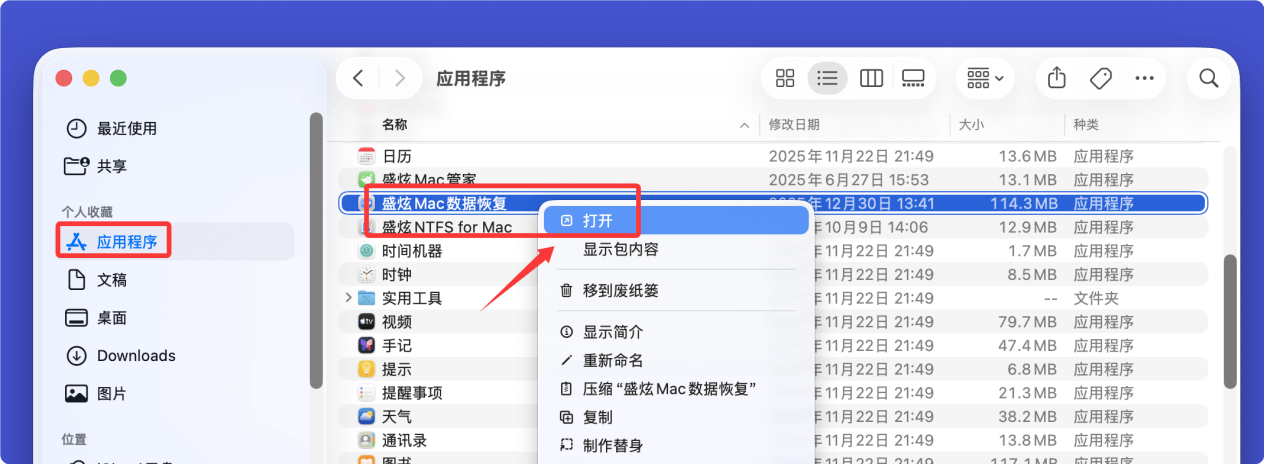
Task: Click the Share toolbar icon
Action: coord(1056,78)
